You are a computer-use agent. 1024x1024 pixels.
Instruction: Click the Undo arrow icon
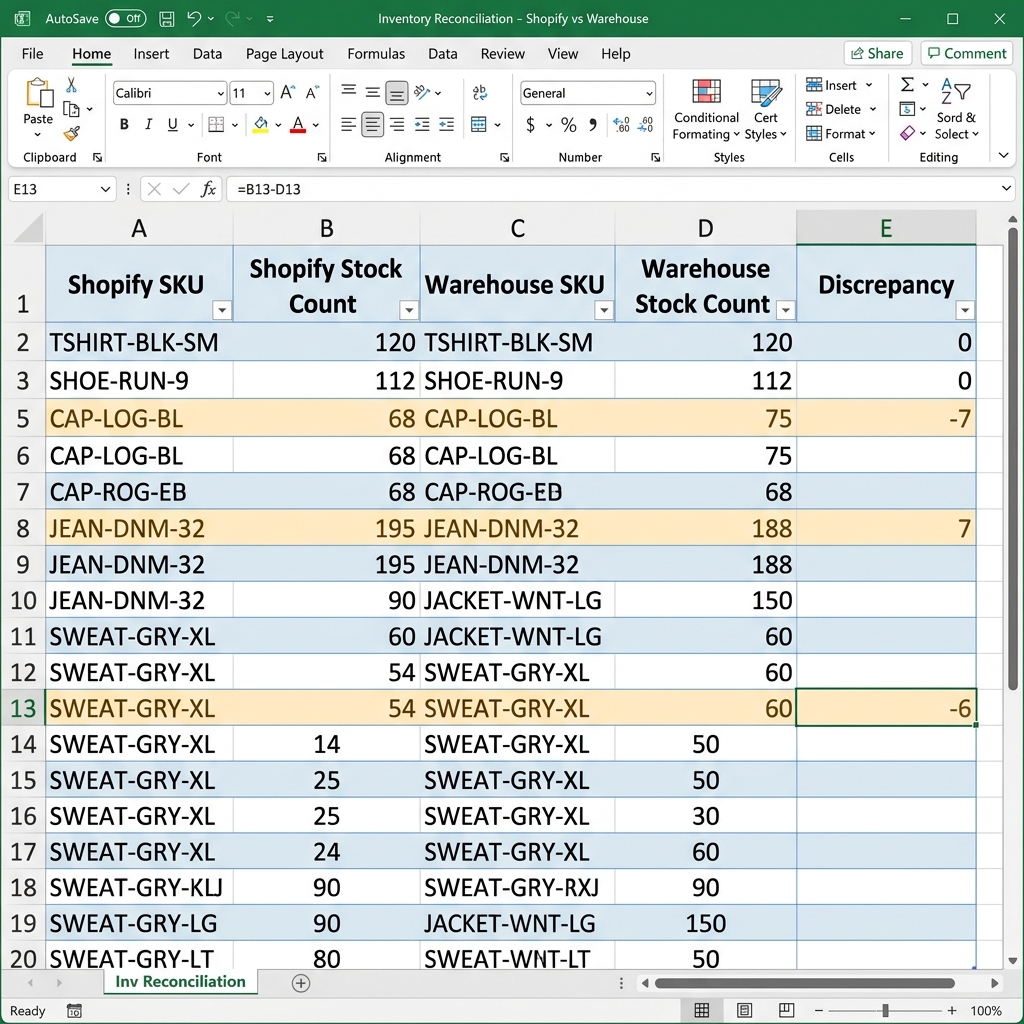(193, 18)
